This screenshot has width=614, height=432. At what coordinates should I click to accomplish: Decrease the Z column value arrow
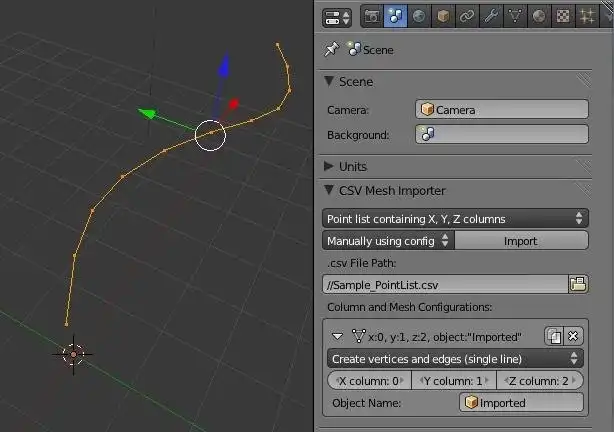[506, 380]
